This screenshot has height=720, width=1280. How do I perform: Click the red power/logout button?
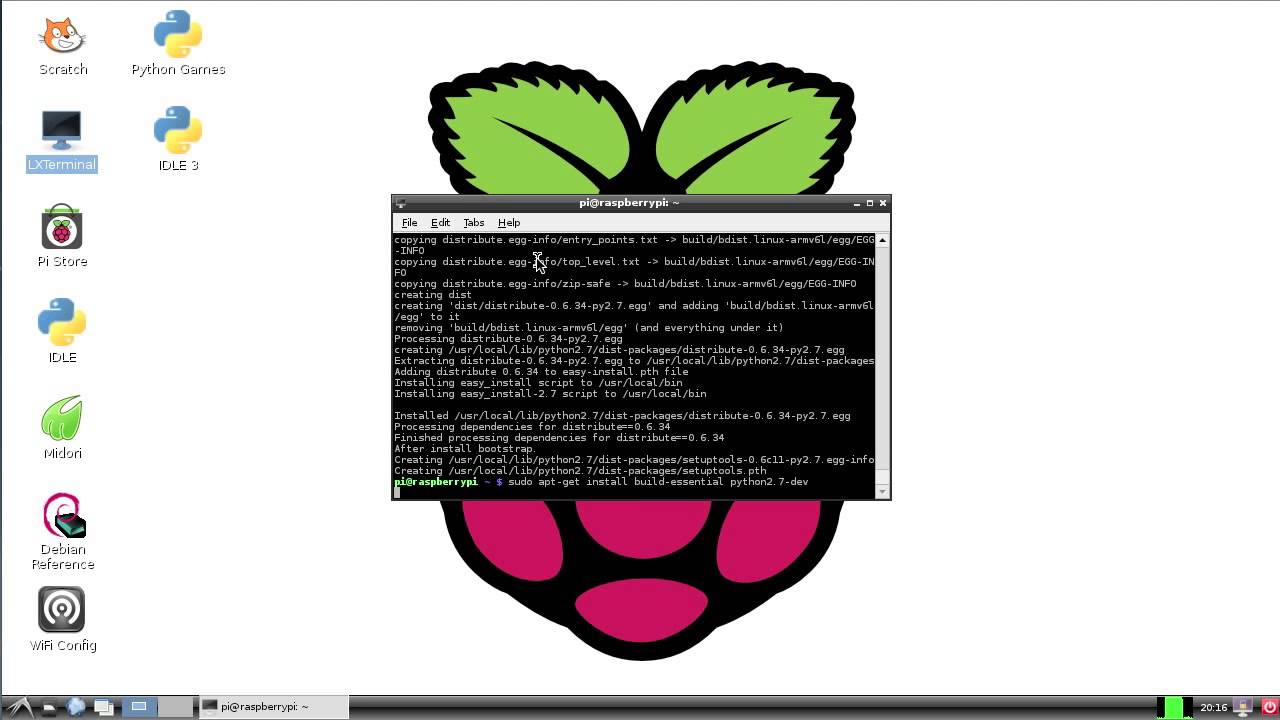point(1268,707)
